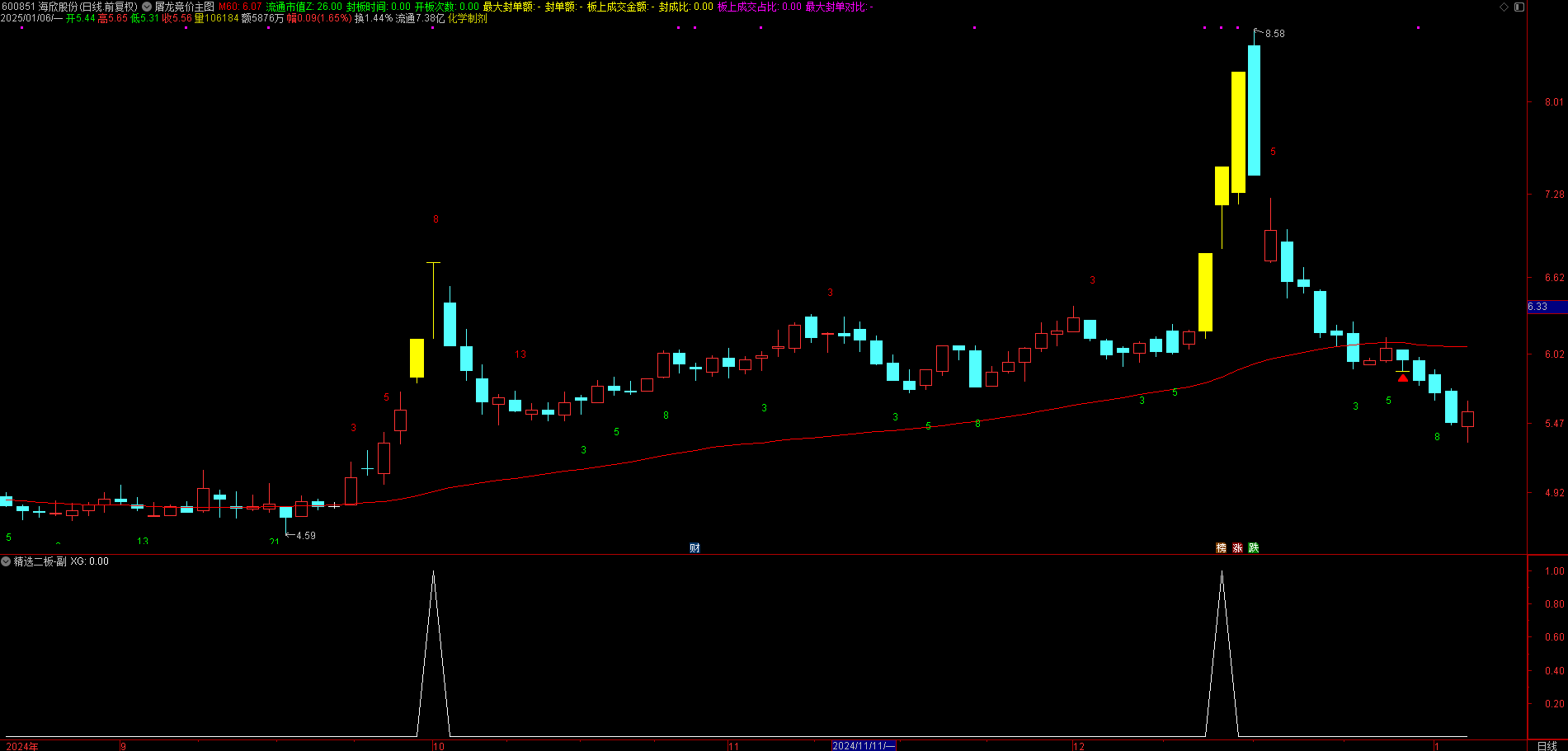Screen dimensions: 1568x751
Task: Open the 屠龙竞价主图 indicator dropdown arrow
Action: click(x=147, y=7)
